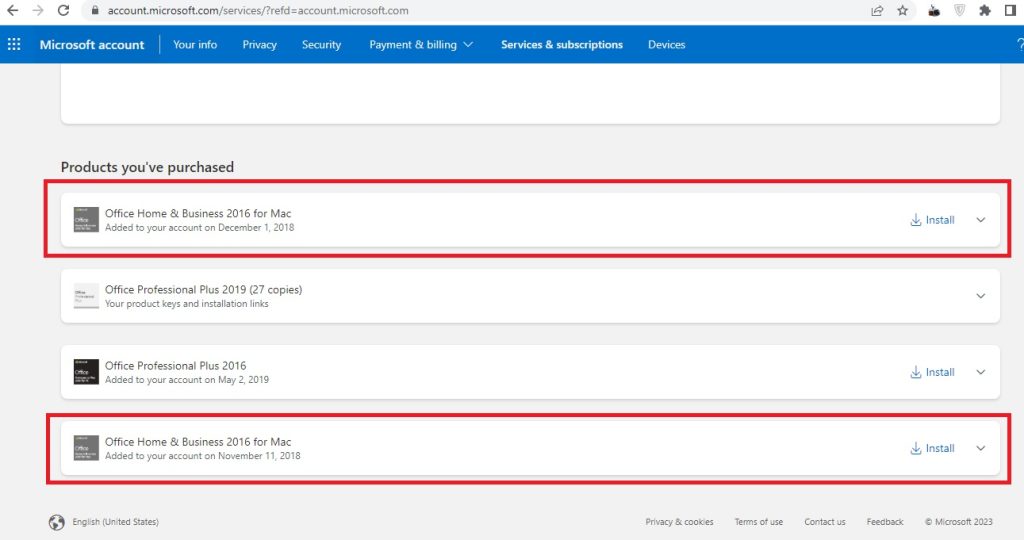
Task: Open the browser side panel icon
Action: (1010, 11)
